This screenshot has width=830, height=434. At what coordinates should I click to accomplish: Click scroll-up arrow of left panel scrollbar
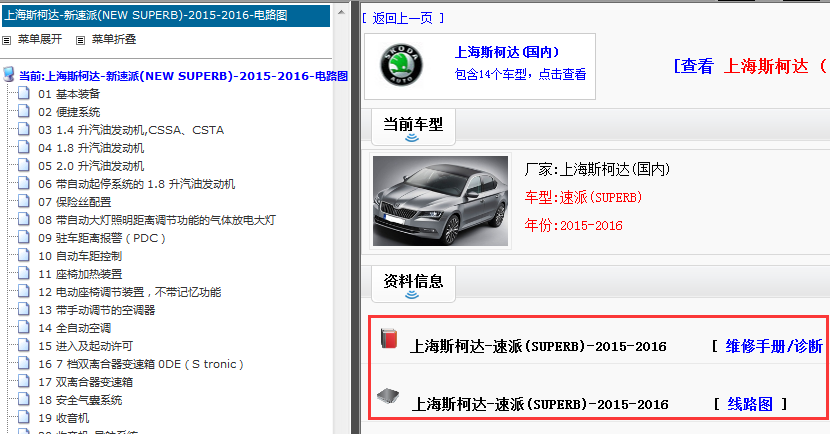[341, 12]
